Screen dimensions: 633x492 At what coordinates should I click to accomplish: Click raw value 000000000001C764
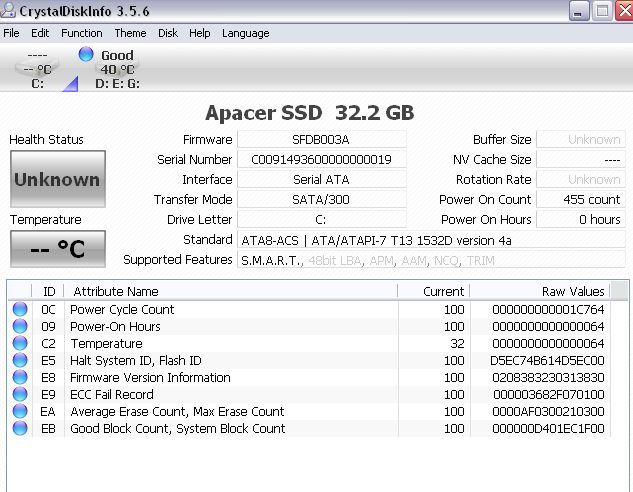[548, 310]
